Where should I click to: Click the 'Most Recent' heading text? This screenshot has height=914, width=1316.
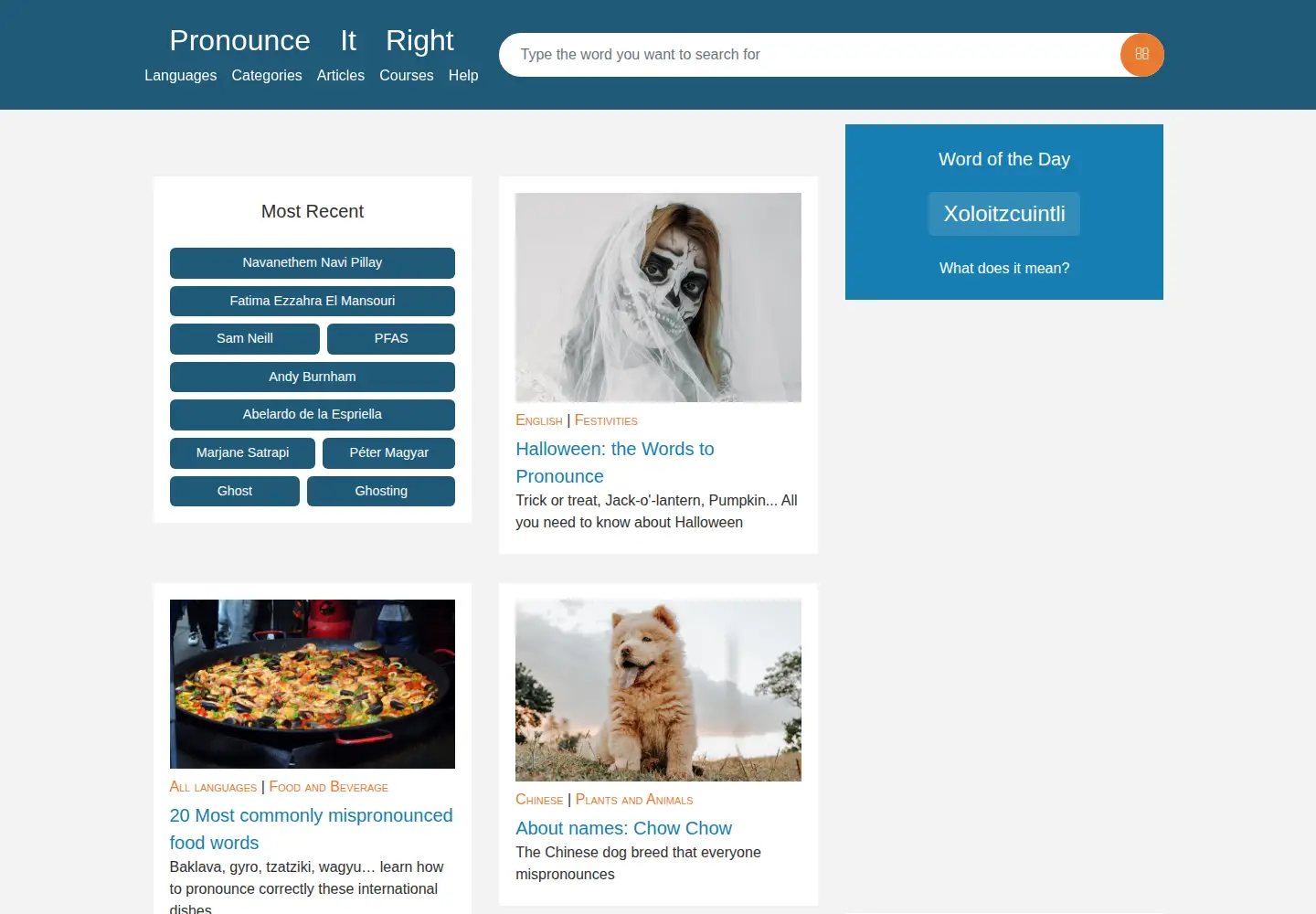click(x=313, y=211)
